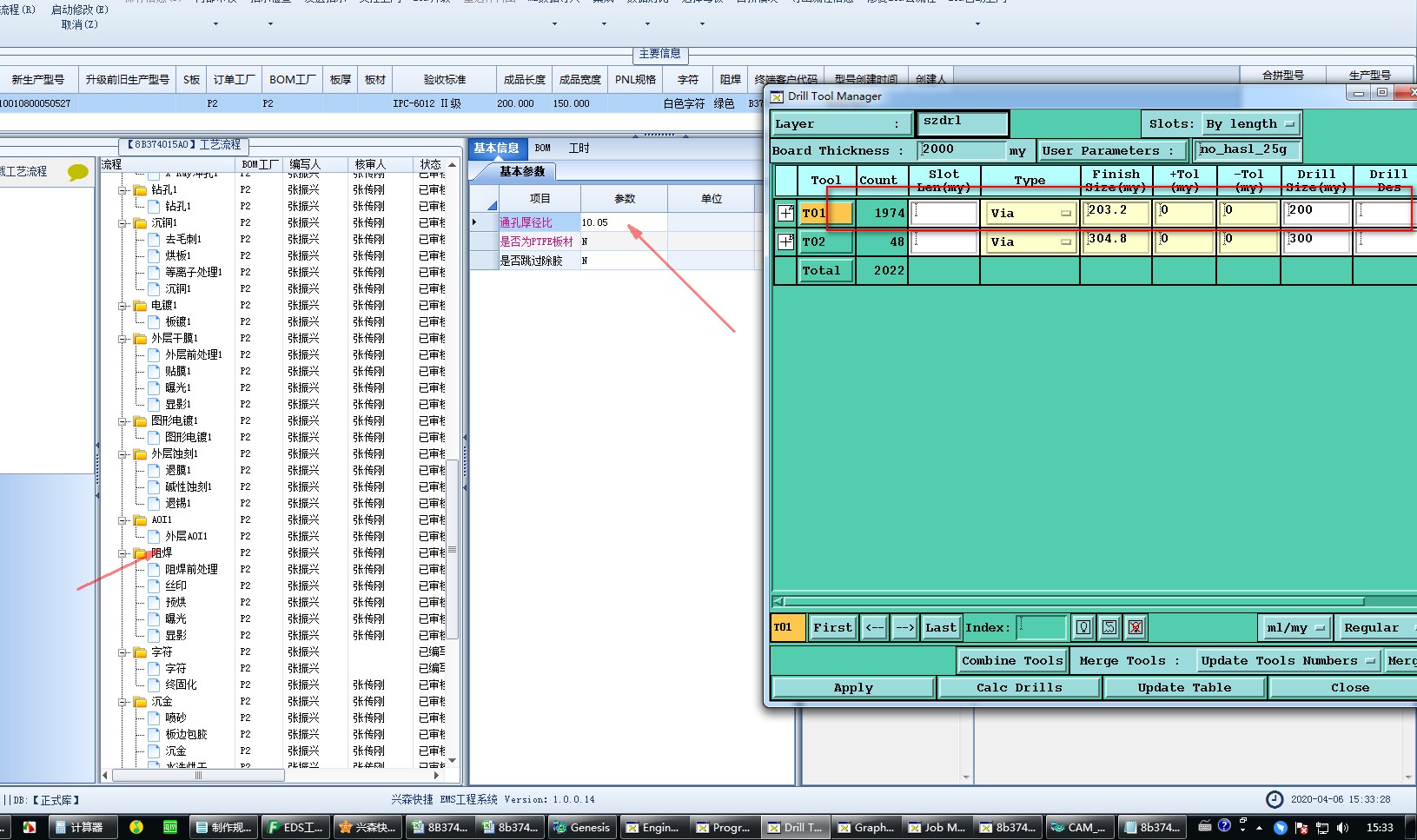Select the 终固化 tree item

[181, 685]
